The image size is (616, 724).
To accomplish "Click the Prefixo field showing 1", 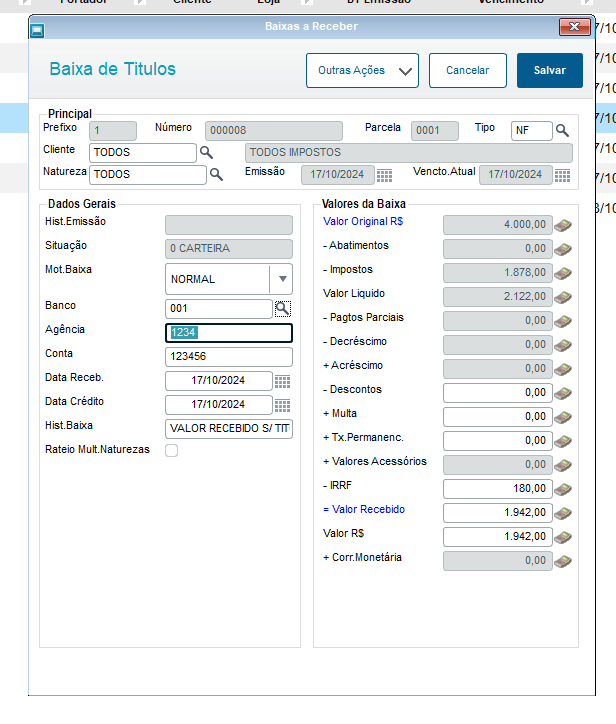I will click(113, 131).
